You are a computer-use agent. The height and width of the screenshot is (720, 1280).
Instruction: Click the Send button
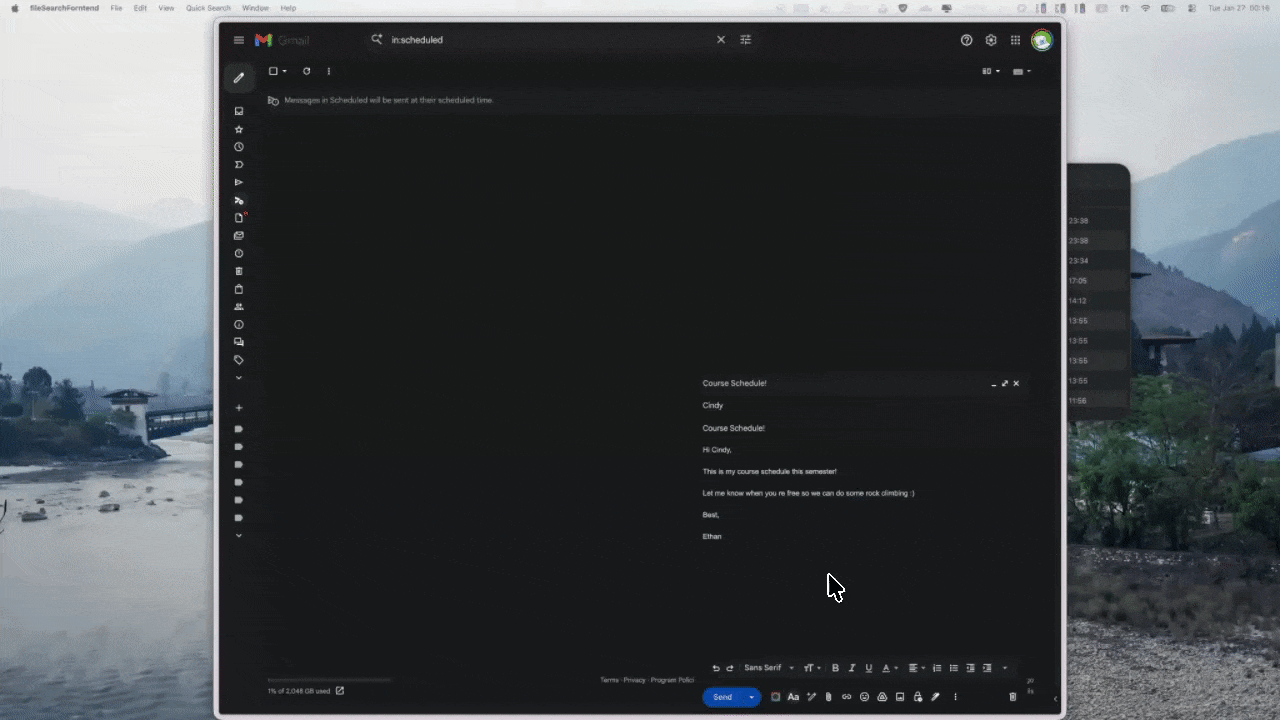[x=722, y=697]
